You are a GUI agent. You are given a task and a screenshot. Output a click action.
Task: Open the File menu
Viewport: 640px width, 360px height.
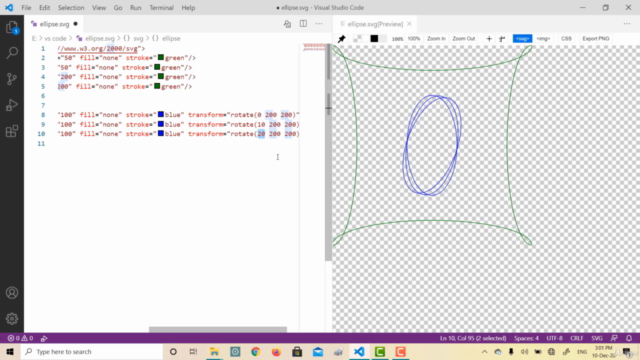click(x=26, y=7)
